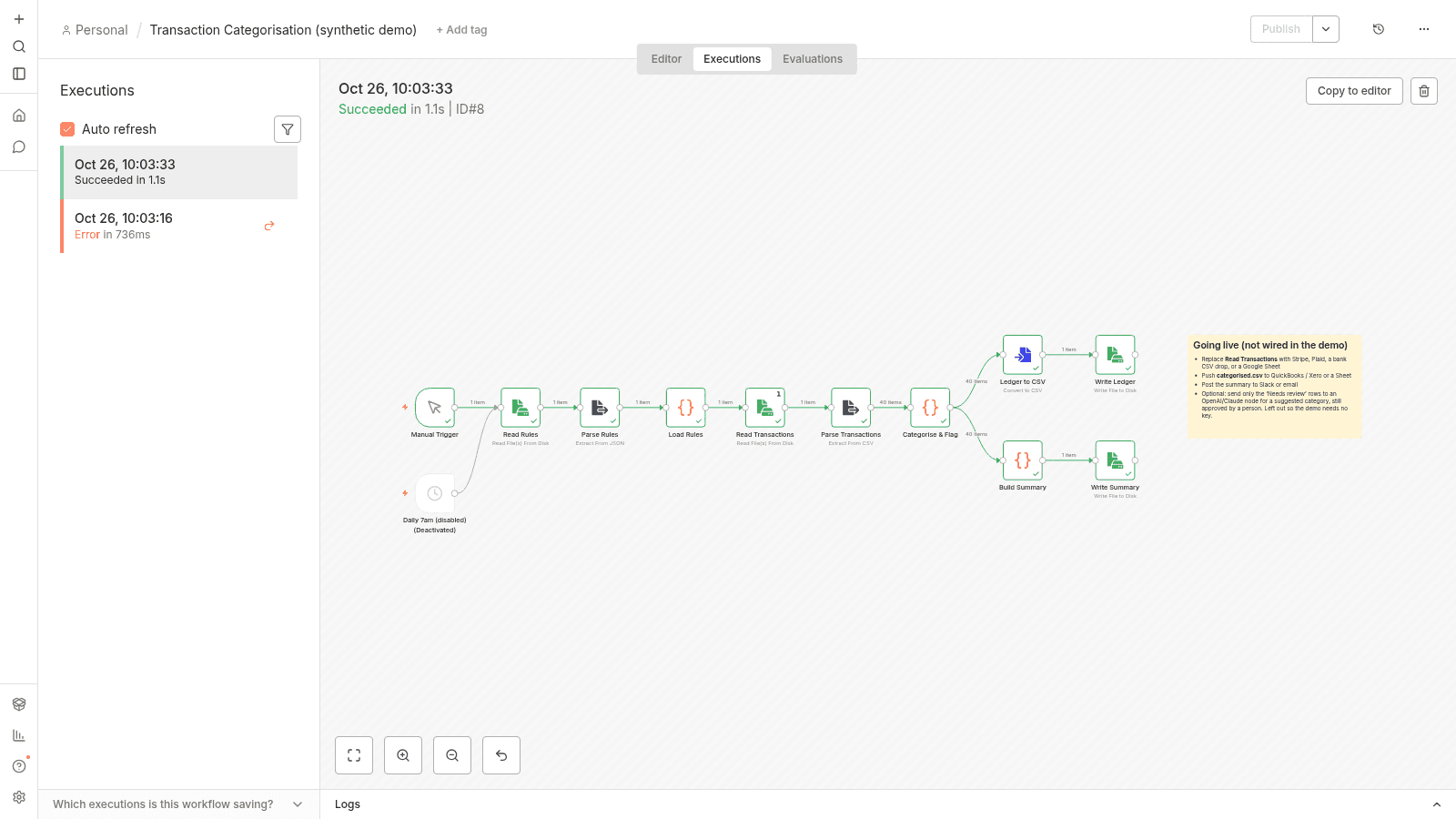
Task: Filter the executions list
Action: [x=288, y=129]
